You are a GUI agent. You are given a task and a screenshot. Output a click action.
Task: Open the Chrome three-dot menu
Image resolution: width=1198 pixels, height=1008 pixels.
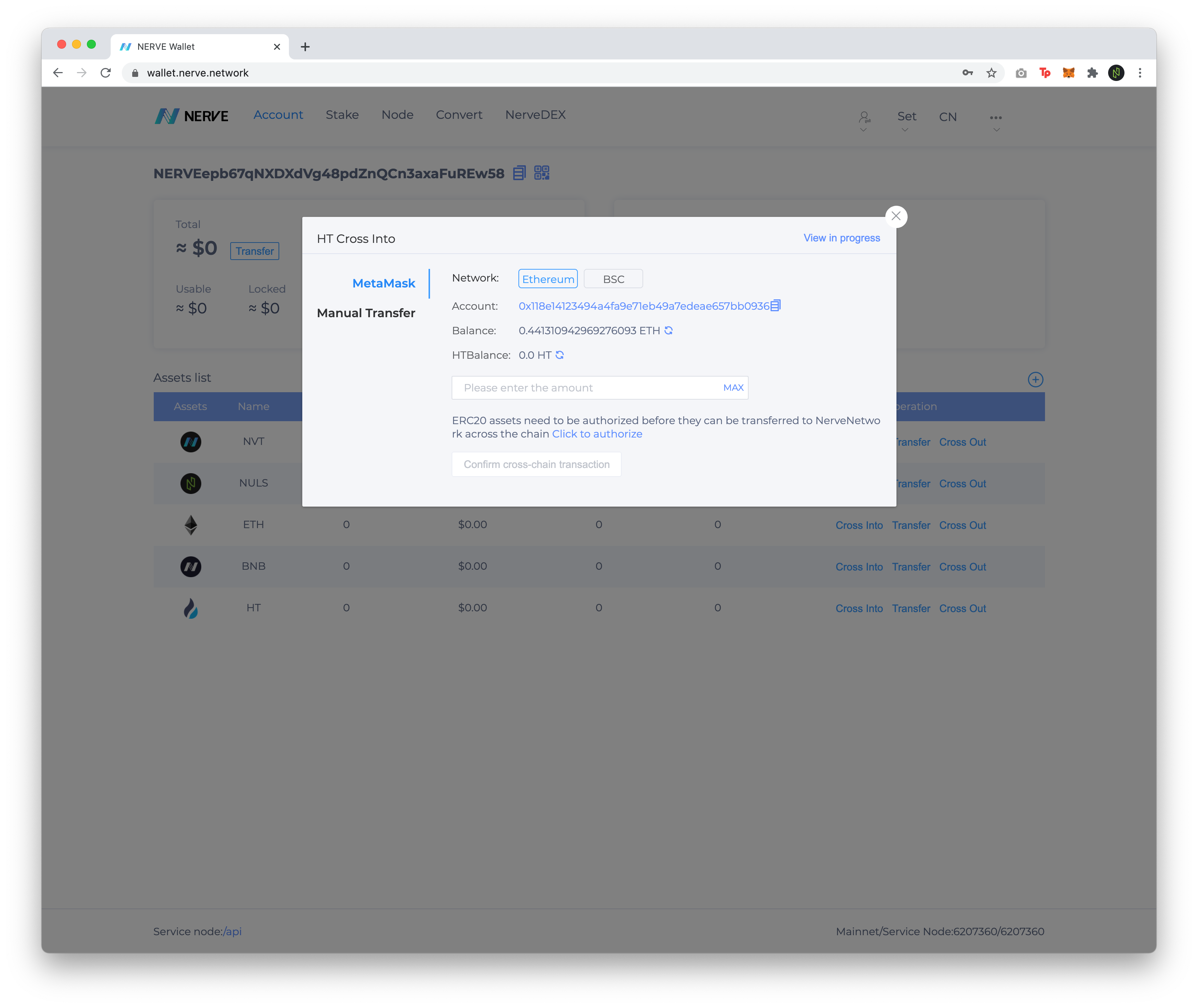pos(1140,72)
